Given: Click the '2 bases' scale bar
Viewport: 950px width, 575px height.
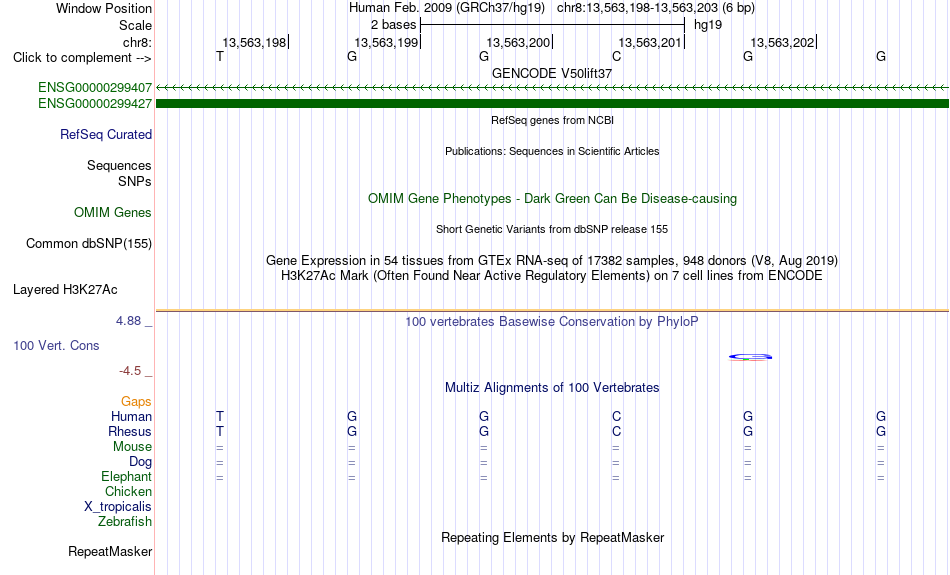Looking at the screenshot, I should click(552, 25).
